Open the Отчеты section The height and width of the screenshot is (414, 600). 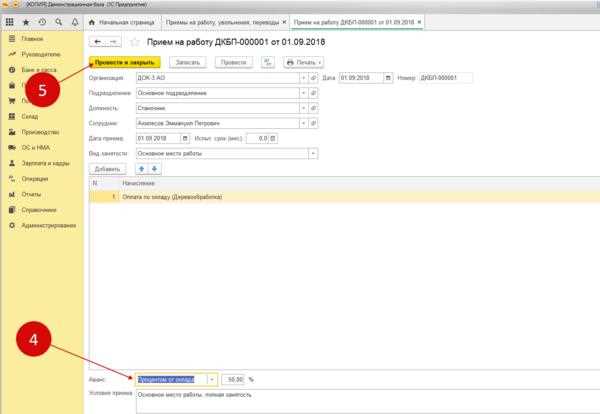(31, 194)
